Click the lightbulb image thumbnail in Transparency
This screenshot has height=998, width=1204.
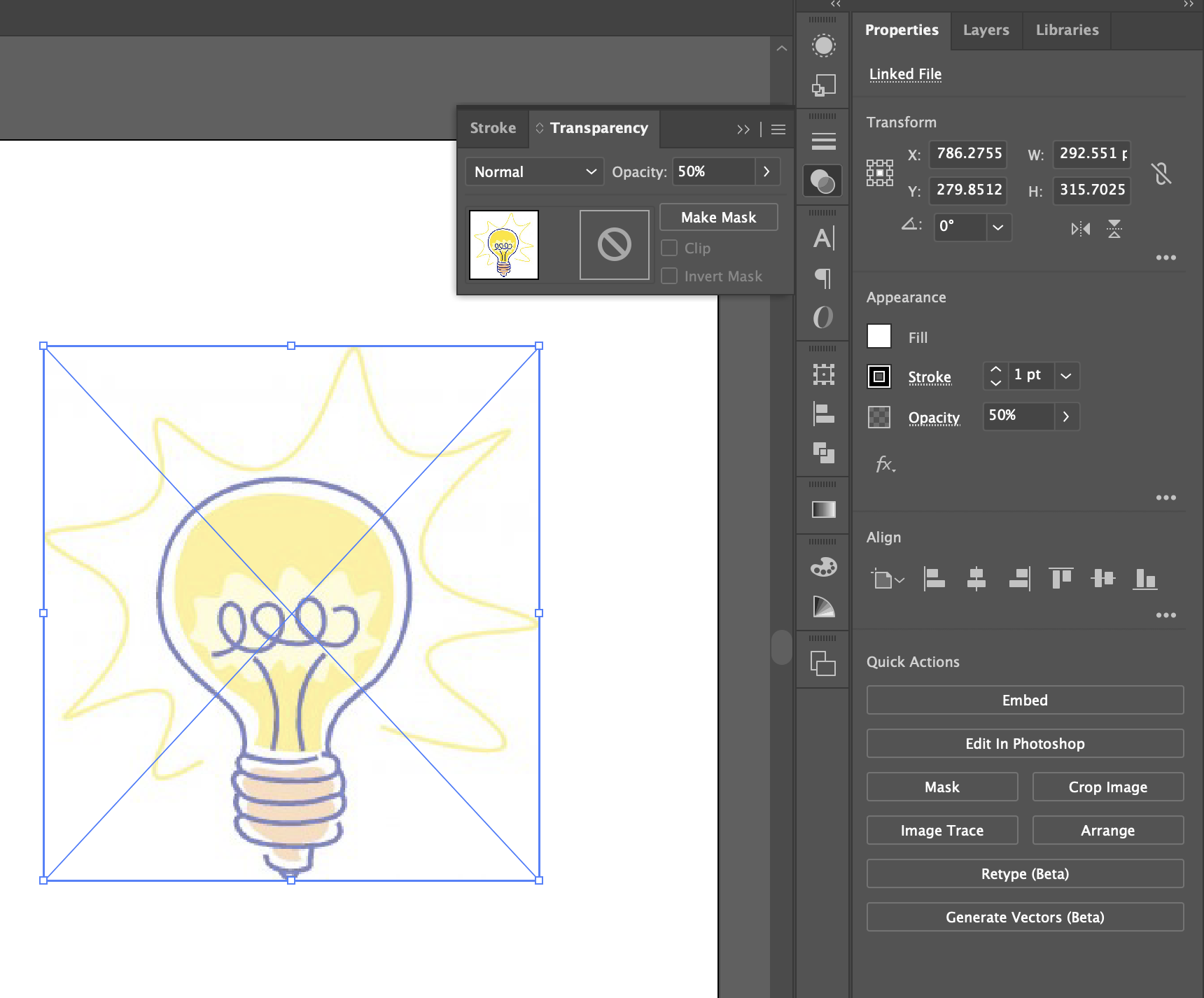click(x=503, y=245)
